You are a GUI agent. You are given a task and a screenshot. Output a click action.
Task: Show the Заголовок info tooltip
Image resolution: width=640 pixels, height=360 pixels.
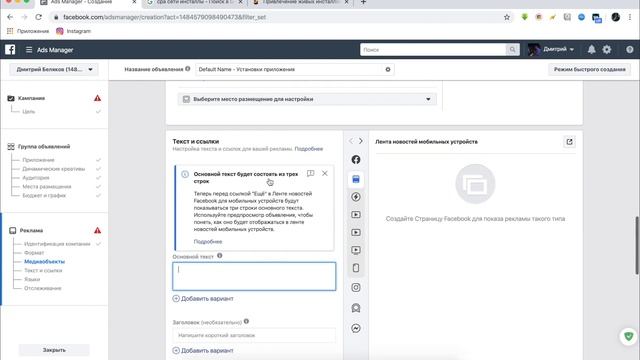[x=246, y=322]
